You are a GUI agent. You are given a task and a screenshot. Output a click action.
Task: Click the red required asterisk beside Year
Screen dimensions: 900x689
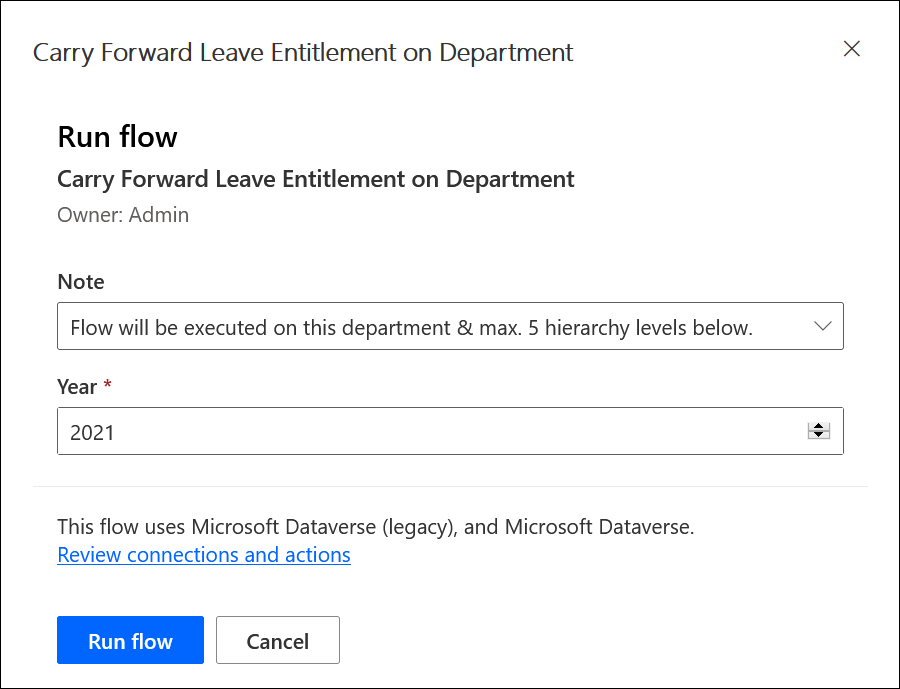pyautogui.click(x=107, y=386)
